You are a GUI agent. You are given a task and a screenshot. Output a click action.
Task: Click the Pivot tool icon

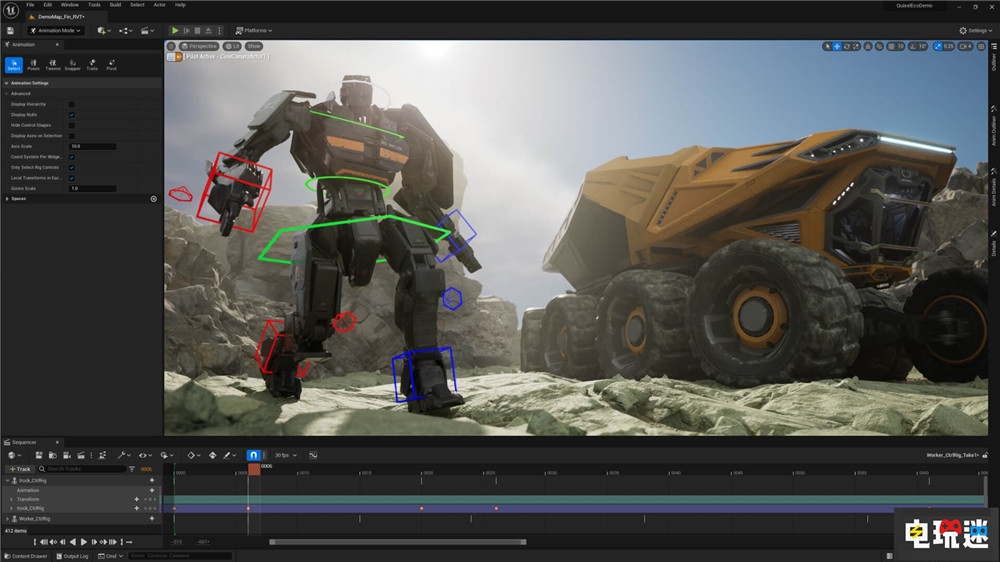(x=111, y=65)
